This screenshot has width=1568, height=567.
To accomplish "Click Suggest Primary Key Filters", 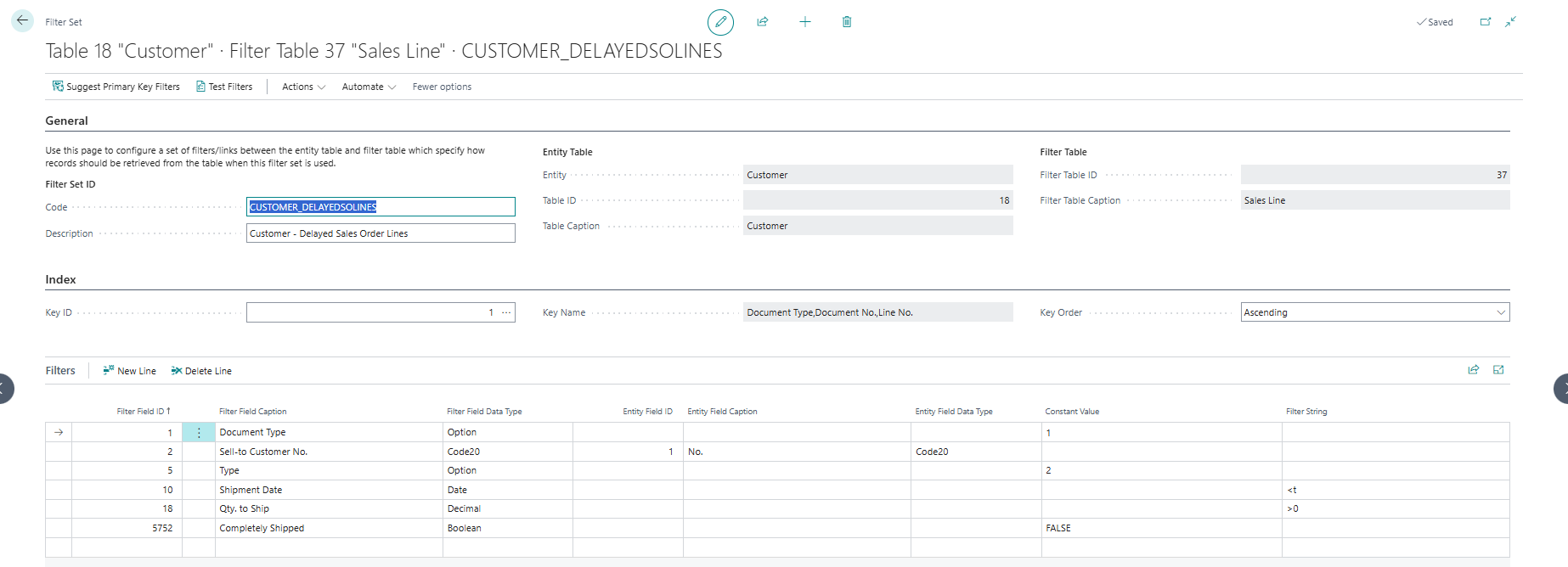I will [116, 87].
